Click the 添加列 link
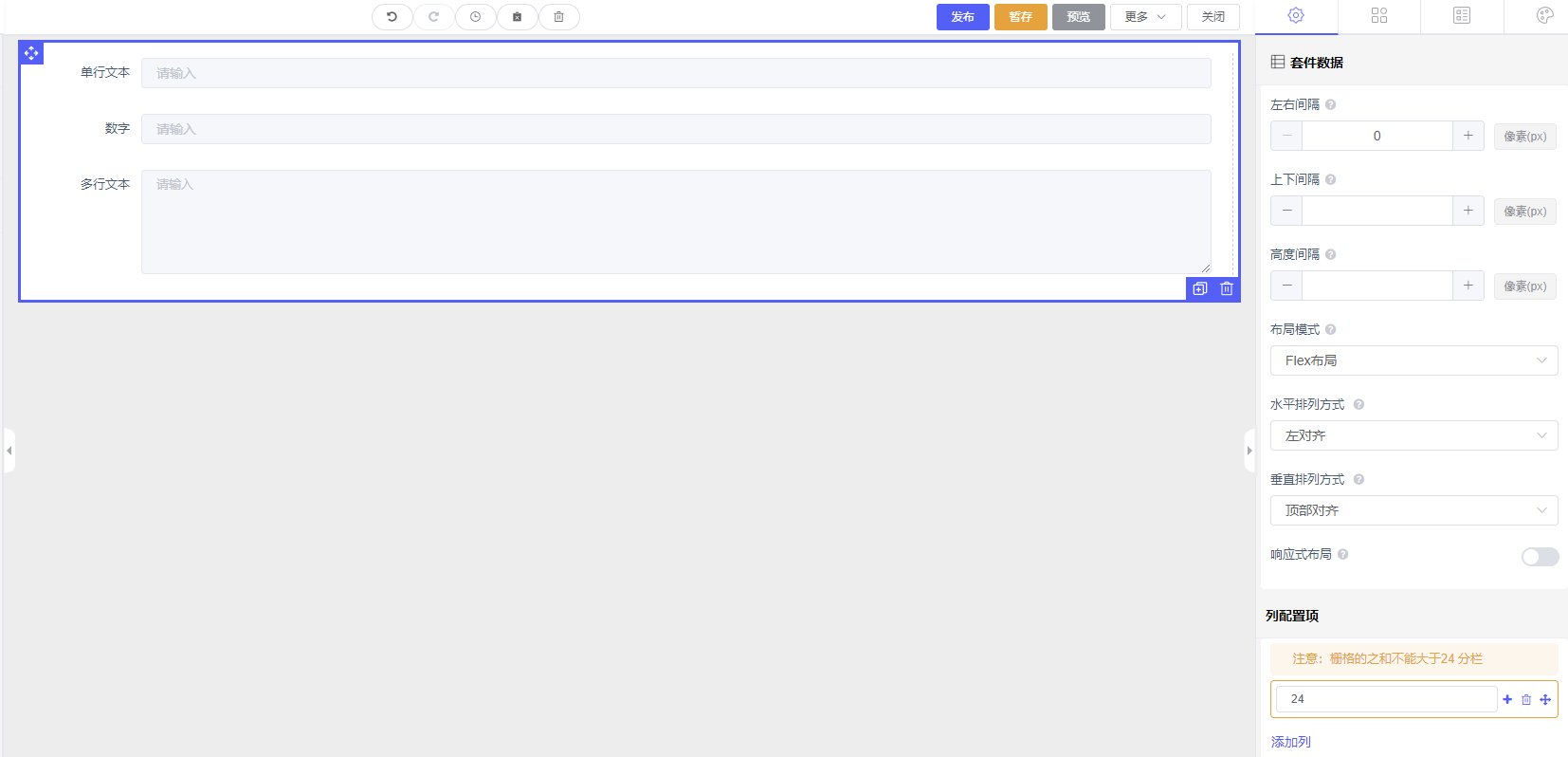Viewport: 1568px width, 757px height. tap(1290, 742)
